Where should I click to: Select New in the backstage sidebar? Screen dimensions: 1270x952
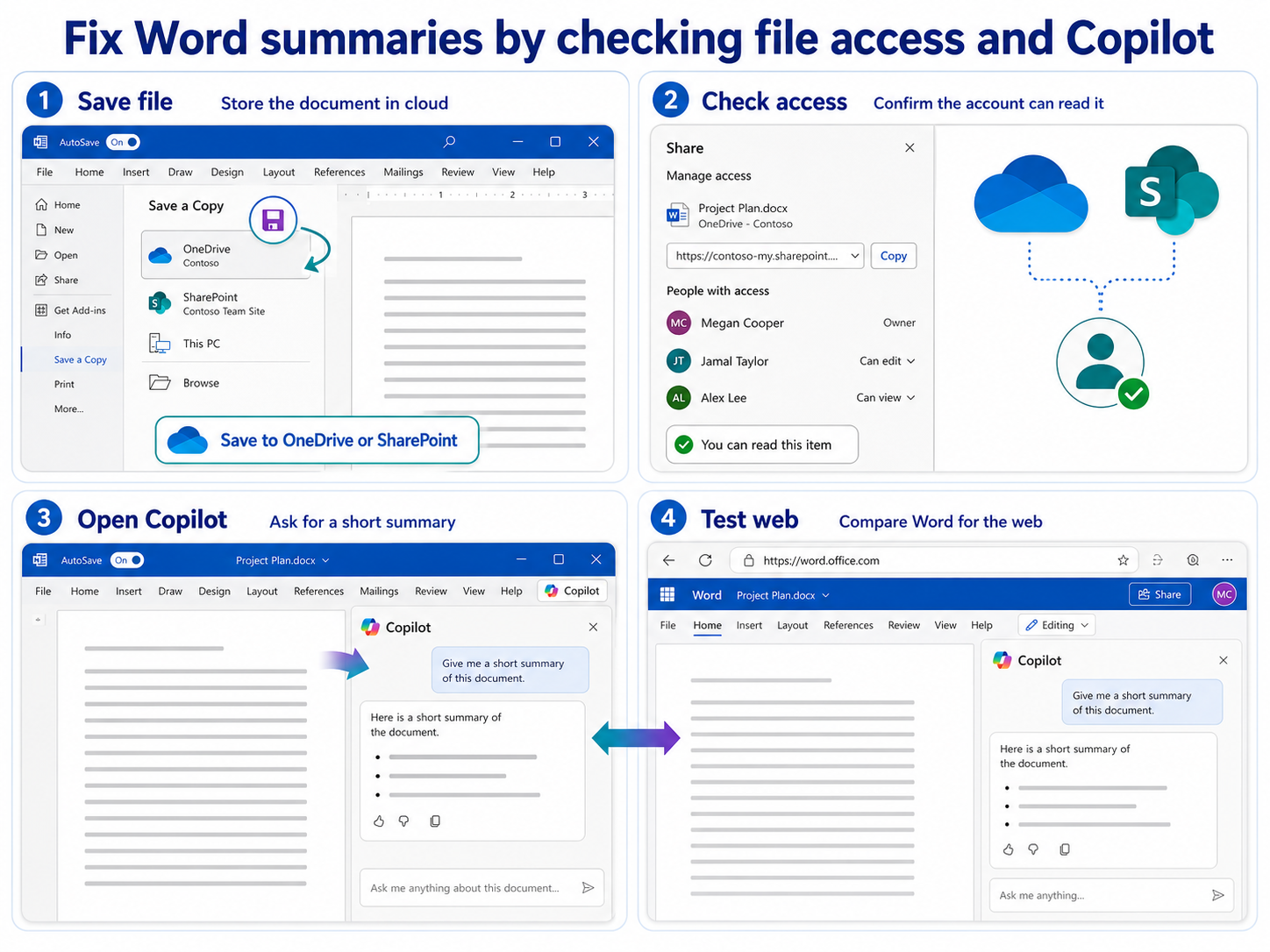coord(54,230)
